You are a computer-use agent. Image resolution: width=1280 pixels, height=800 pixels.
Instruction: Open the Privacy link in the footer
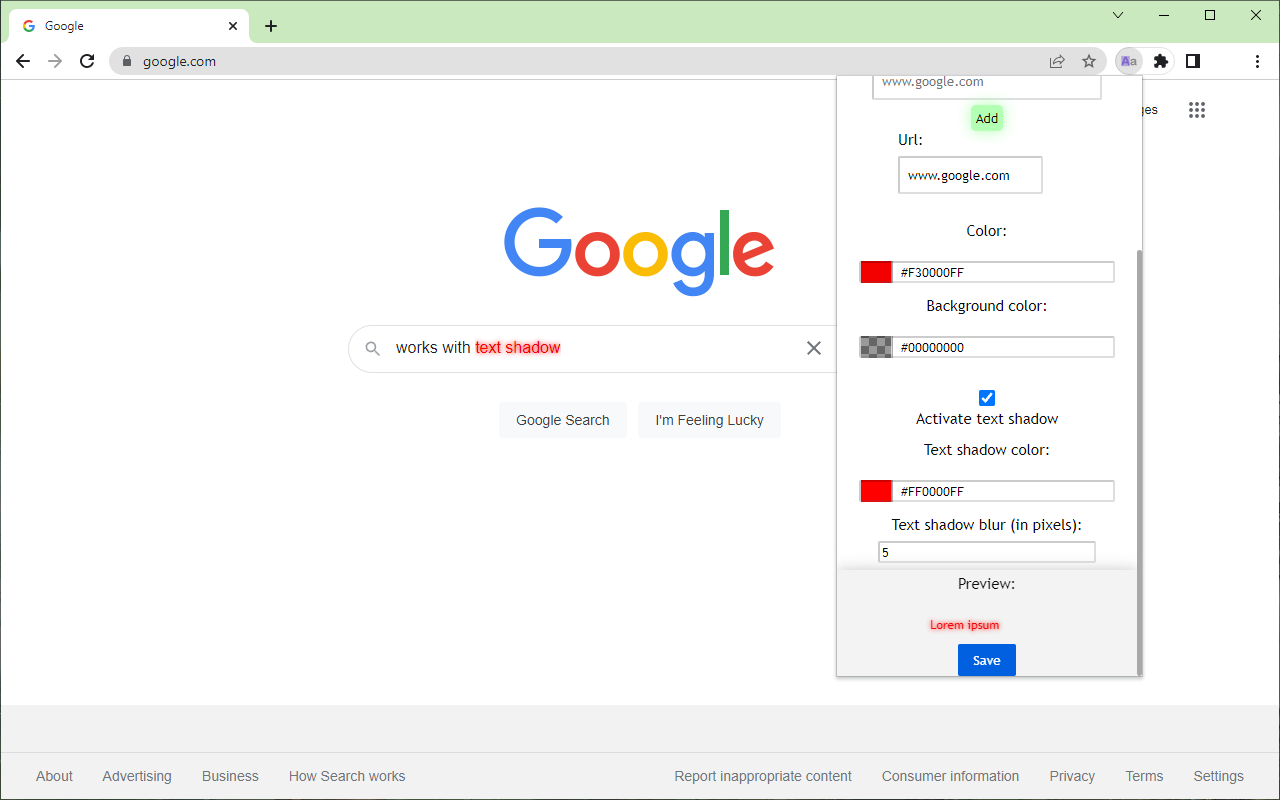[1071, 776]
